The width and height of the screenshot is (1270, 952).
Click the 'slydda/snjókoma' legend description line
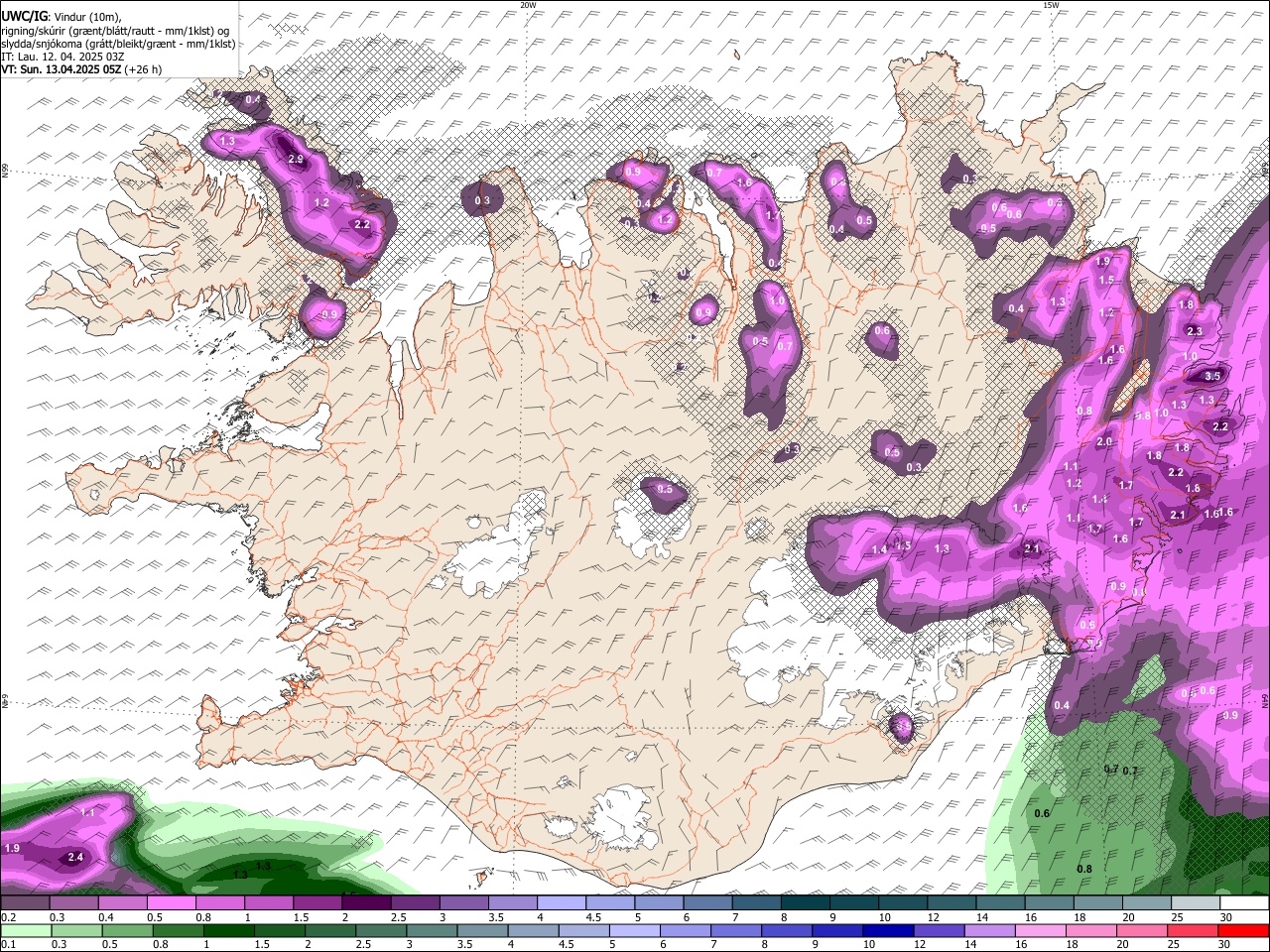[118, 44]
